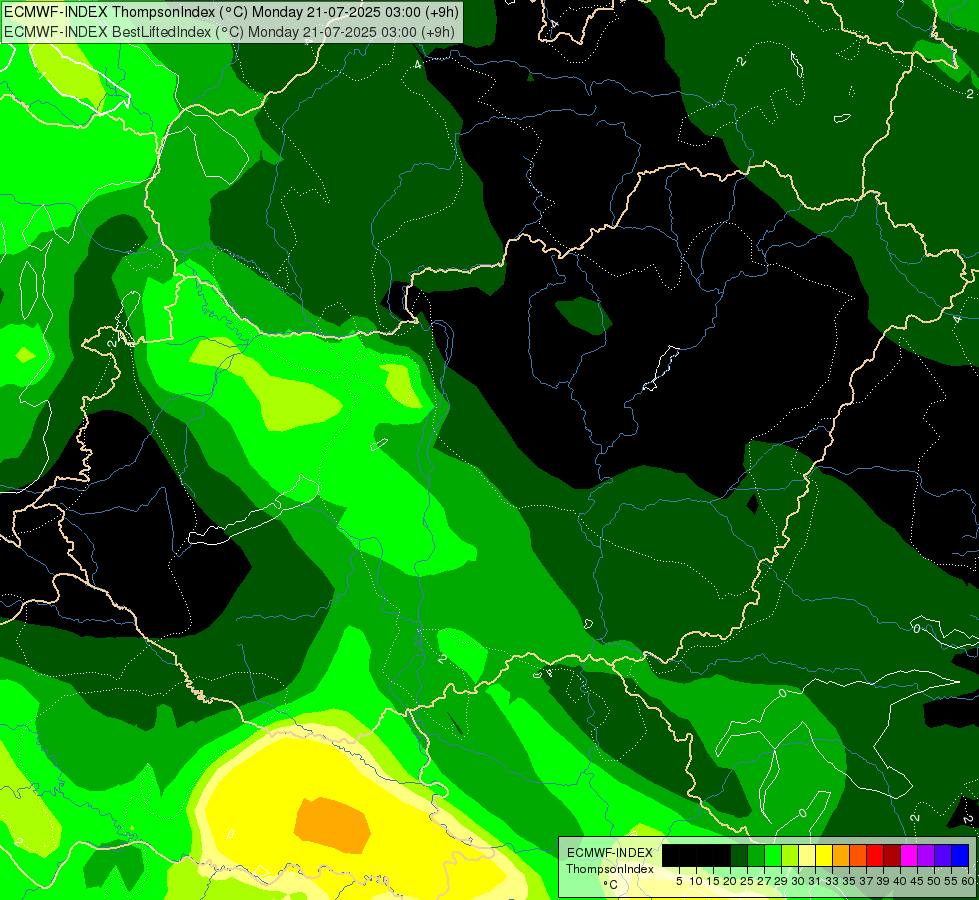
Task: Click legend tick value 25
Action: point(747,881)
